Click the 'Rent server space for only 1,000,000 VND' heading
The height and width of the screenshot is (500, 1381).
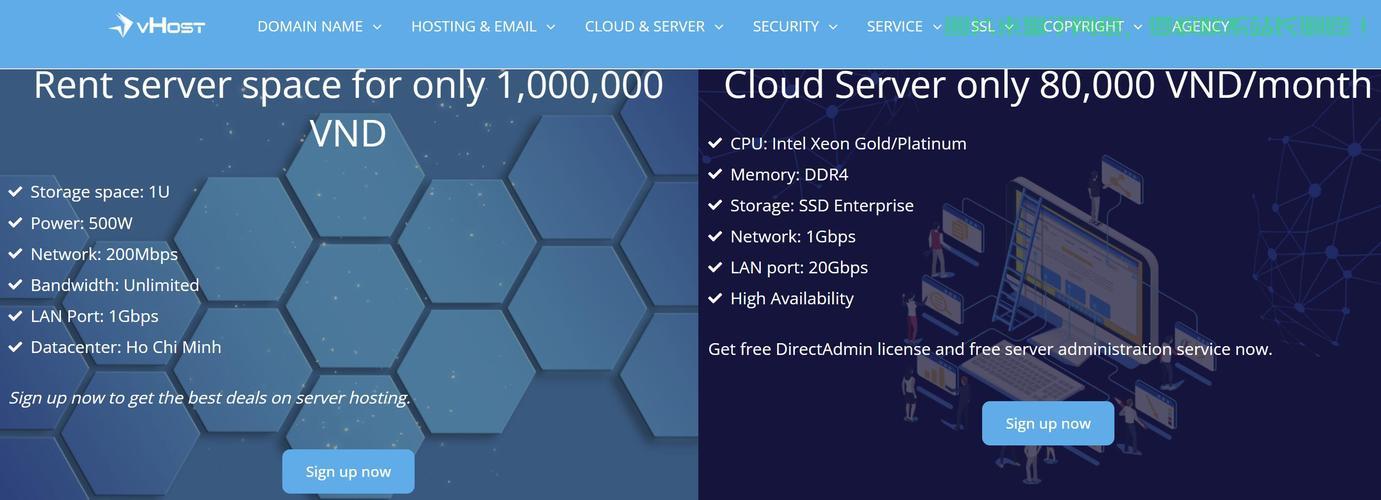(348, 109)
